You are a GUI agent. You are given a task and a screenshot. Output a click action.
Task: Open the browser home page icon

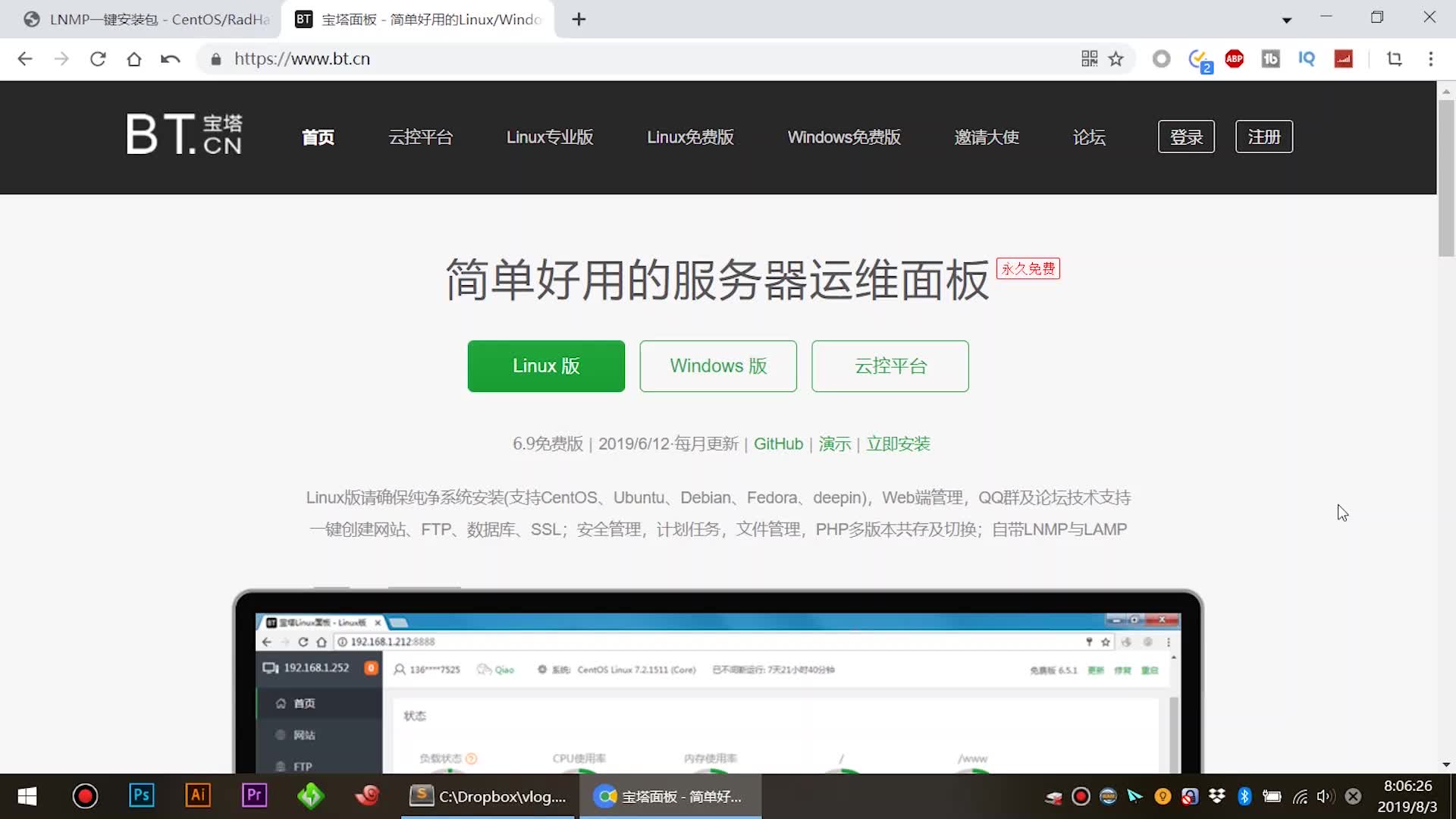pos(134,59)
